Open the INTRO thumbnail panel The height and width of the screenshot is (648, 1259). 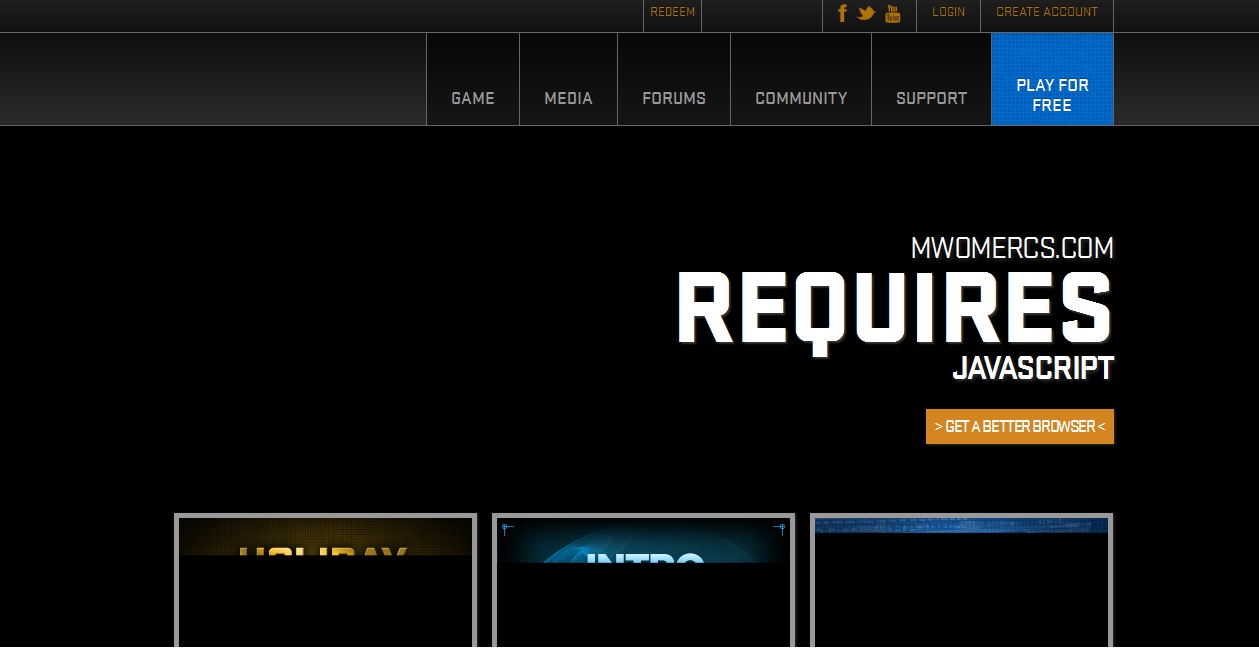(x=643, y=580)
